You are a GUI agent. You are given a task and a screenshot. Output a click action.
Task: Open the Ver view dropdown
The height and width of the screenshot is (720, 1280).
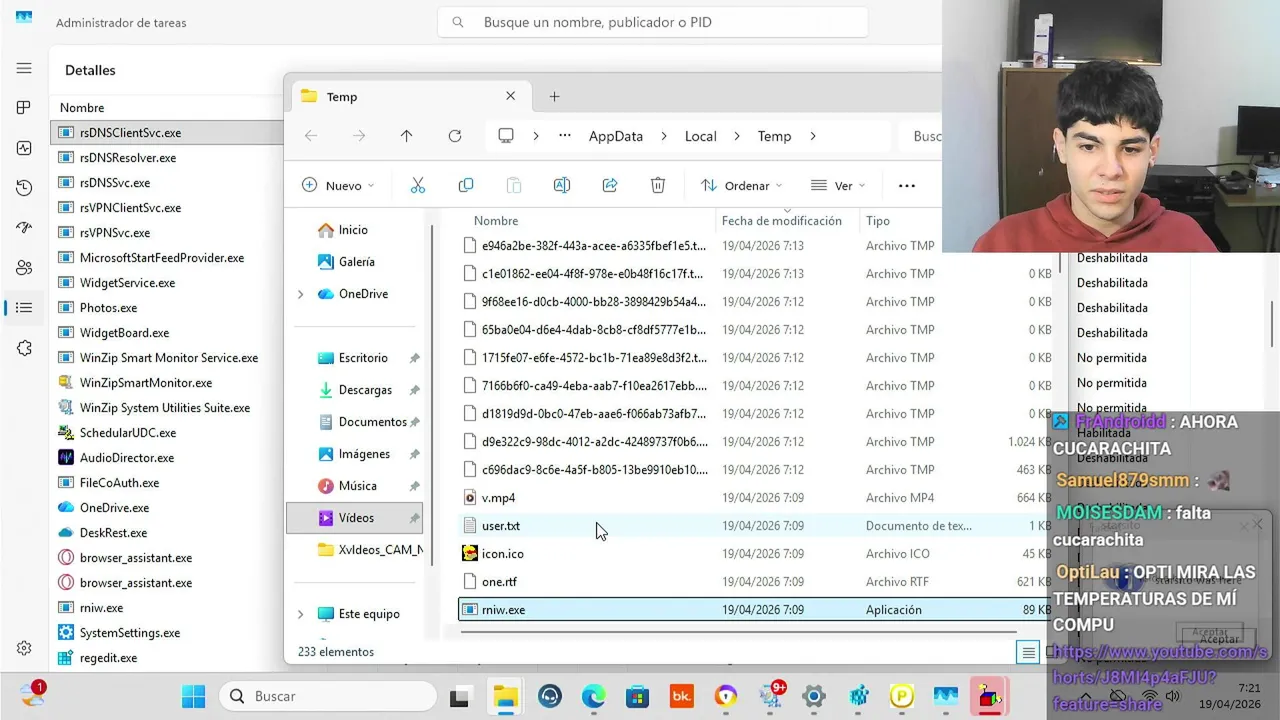[838, 185]
